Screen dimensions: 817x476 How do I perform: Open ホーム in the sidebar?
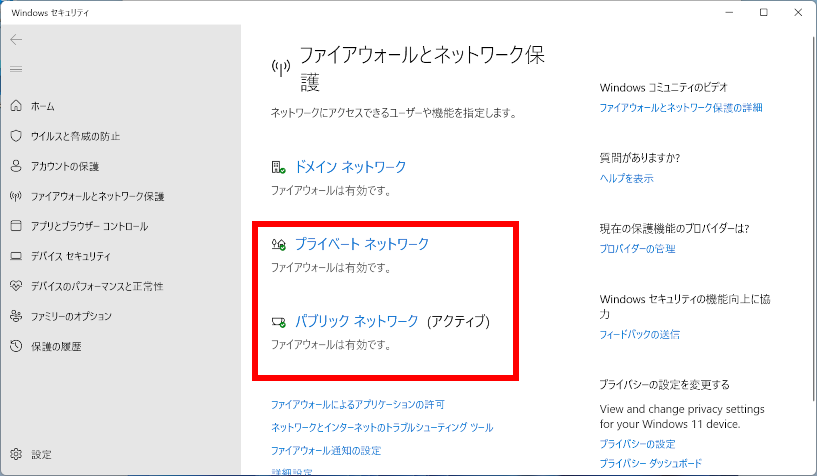pos(43,106)
